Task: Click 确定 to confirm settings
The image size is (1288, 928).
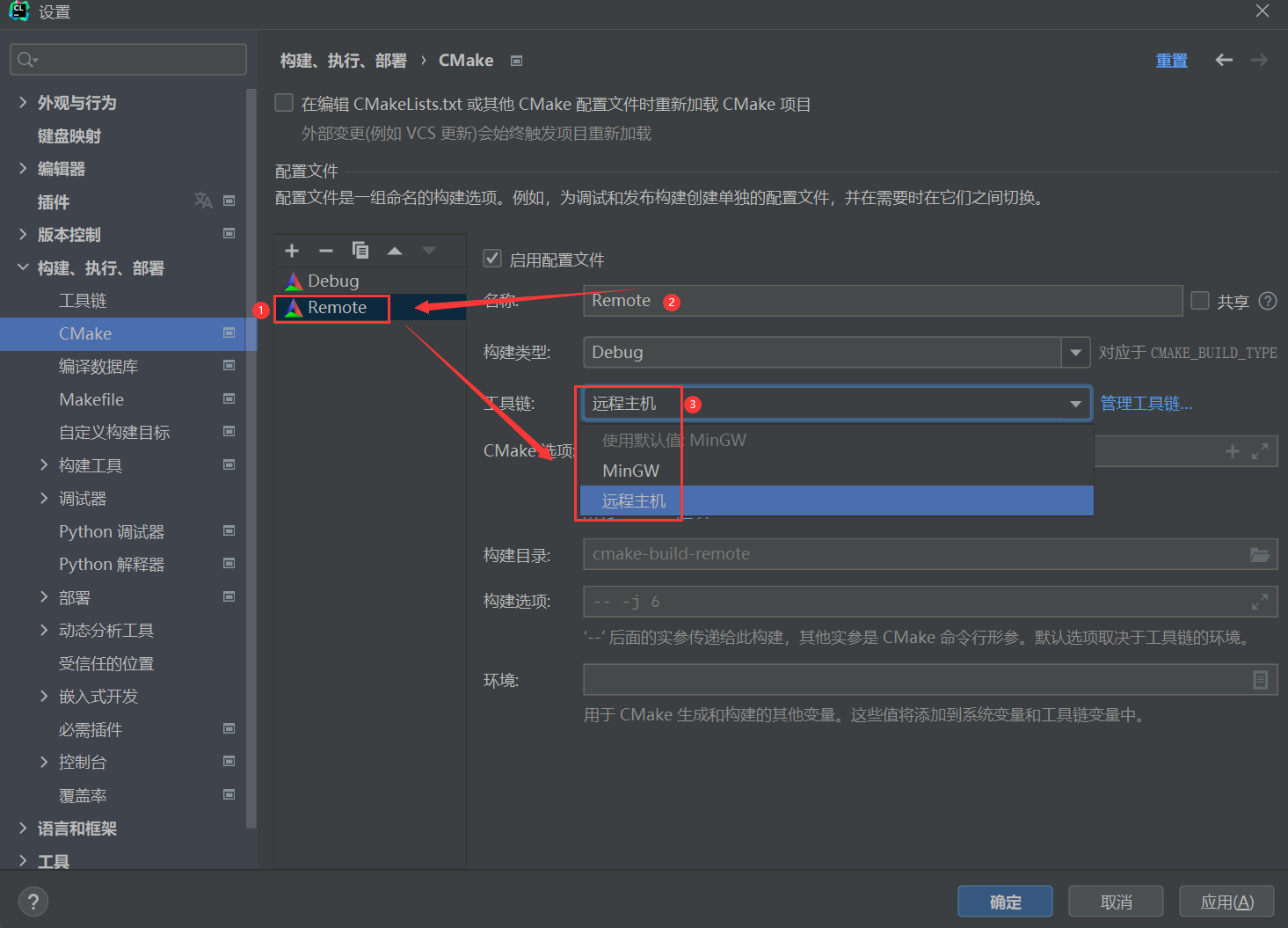Action: tap(1005, 902)
